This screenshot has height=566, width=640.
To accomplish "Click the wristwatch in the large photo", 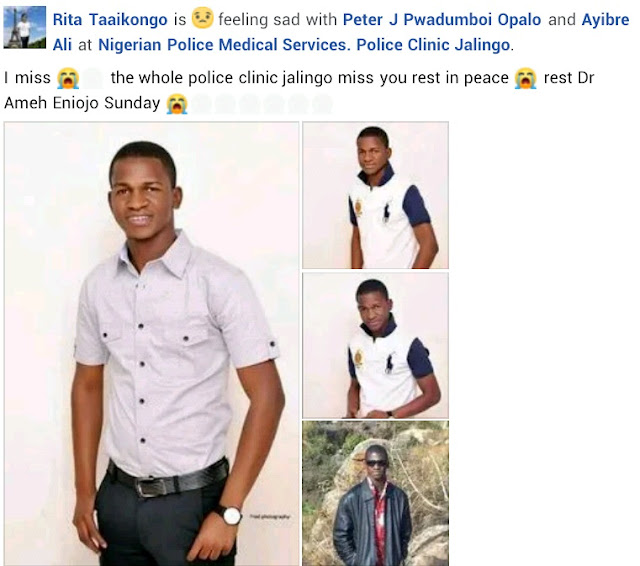I will [x=231, y=515].
